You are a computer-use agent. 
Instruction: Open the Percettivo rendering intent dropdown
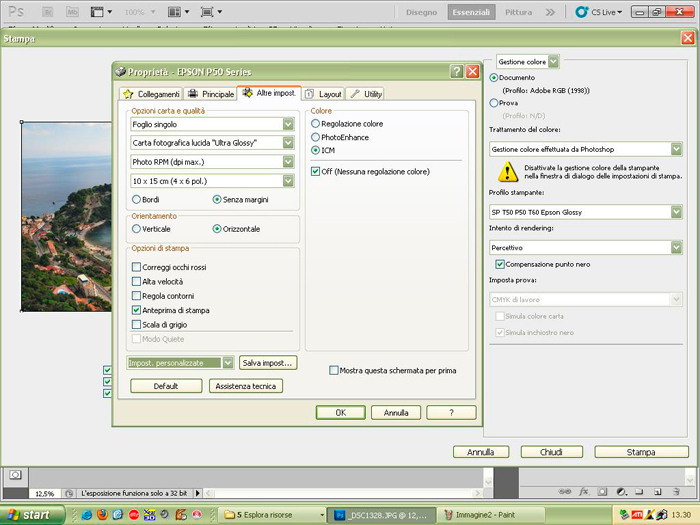pos(676,247)
